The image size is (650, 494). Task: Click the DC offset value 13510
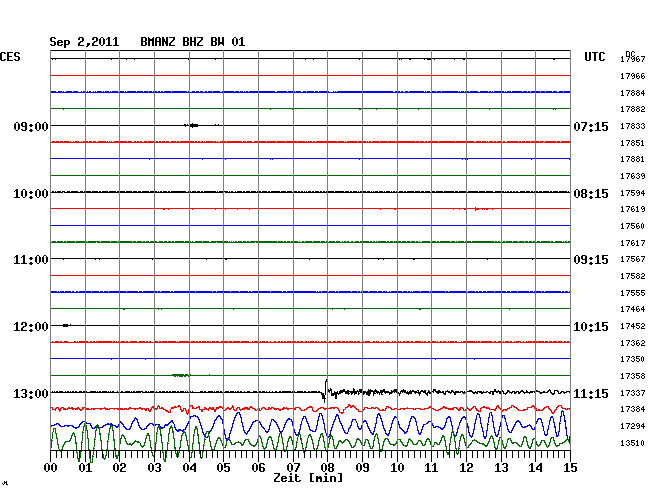(x=633, y=443)
